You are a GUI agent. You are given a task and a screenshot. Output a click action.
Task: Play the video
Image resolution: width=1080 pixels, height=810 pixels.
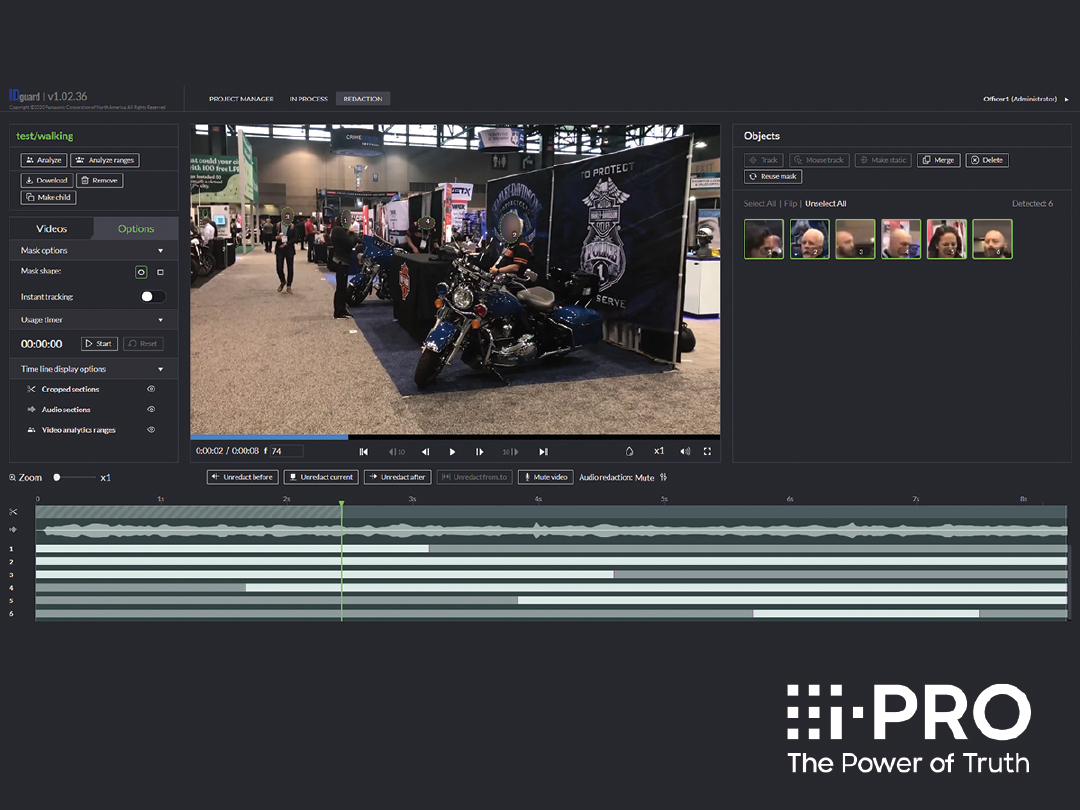click(x=453, y=452)
